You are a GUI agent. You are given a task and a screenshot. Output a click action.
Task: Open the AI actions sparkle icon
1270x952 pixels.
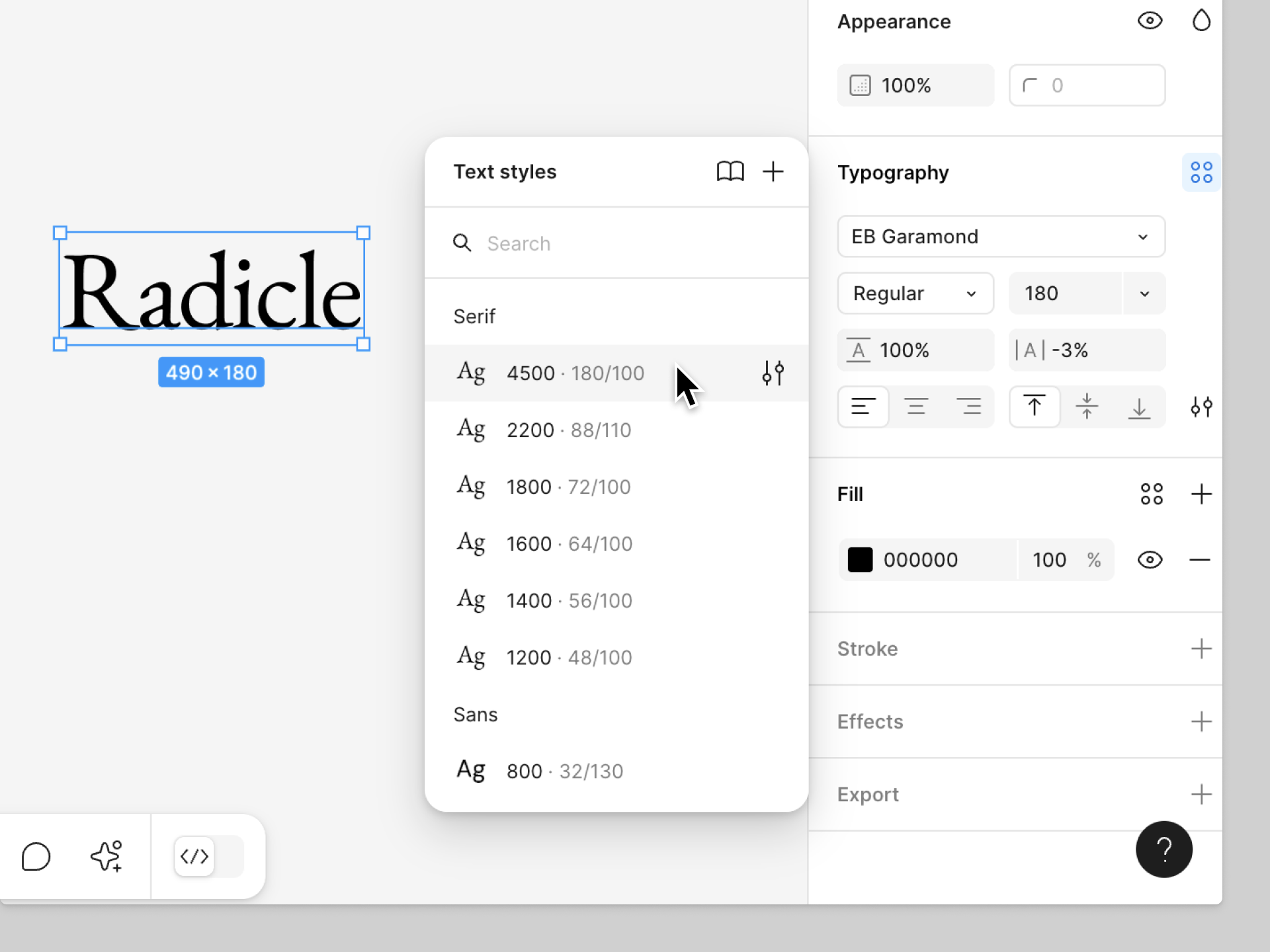pos(106,857)
